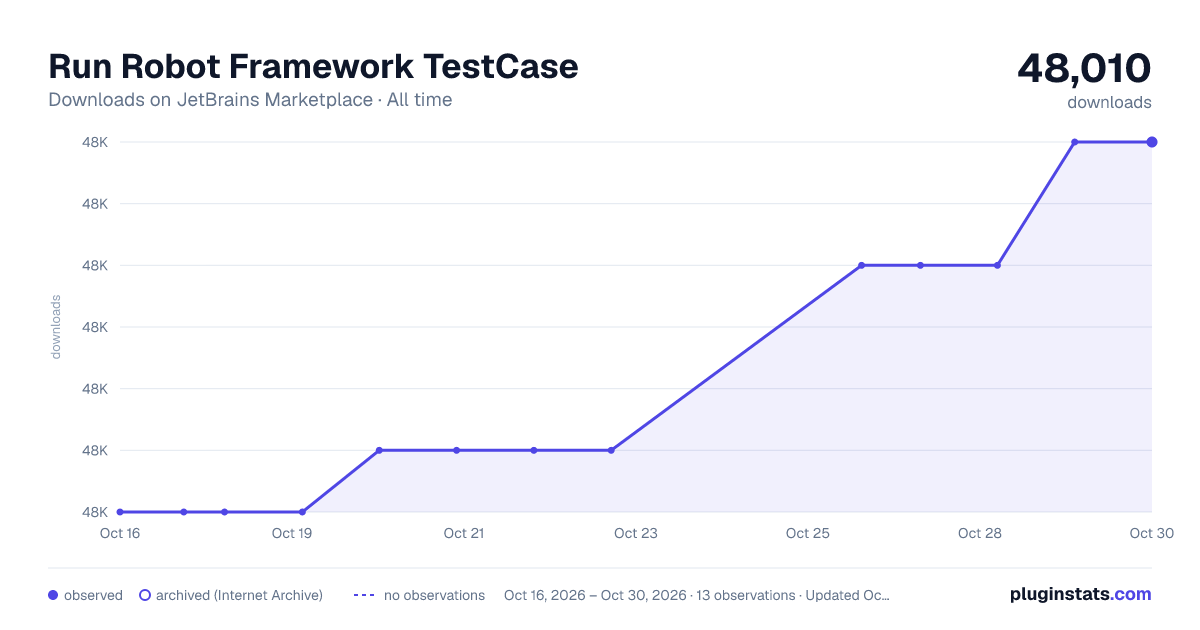The width and height of the screenshot is (1200, 630).
Task: Click the rotated 'downloads' y-axis title
Action: tap(56, 327)
